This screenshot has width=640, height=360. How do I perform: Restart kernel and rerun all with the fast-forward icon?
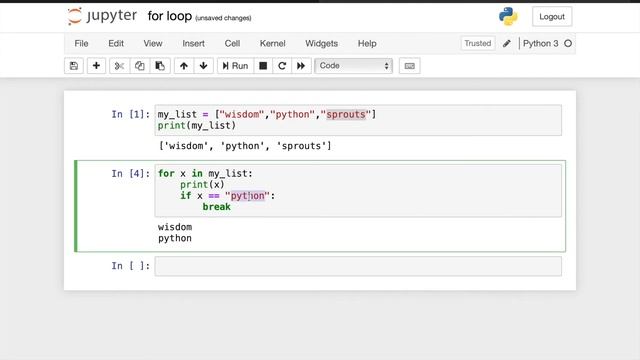[x=301, y=66]
